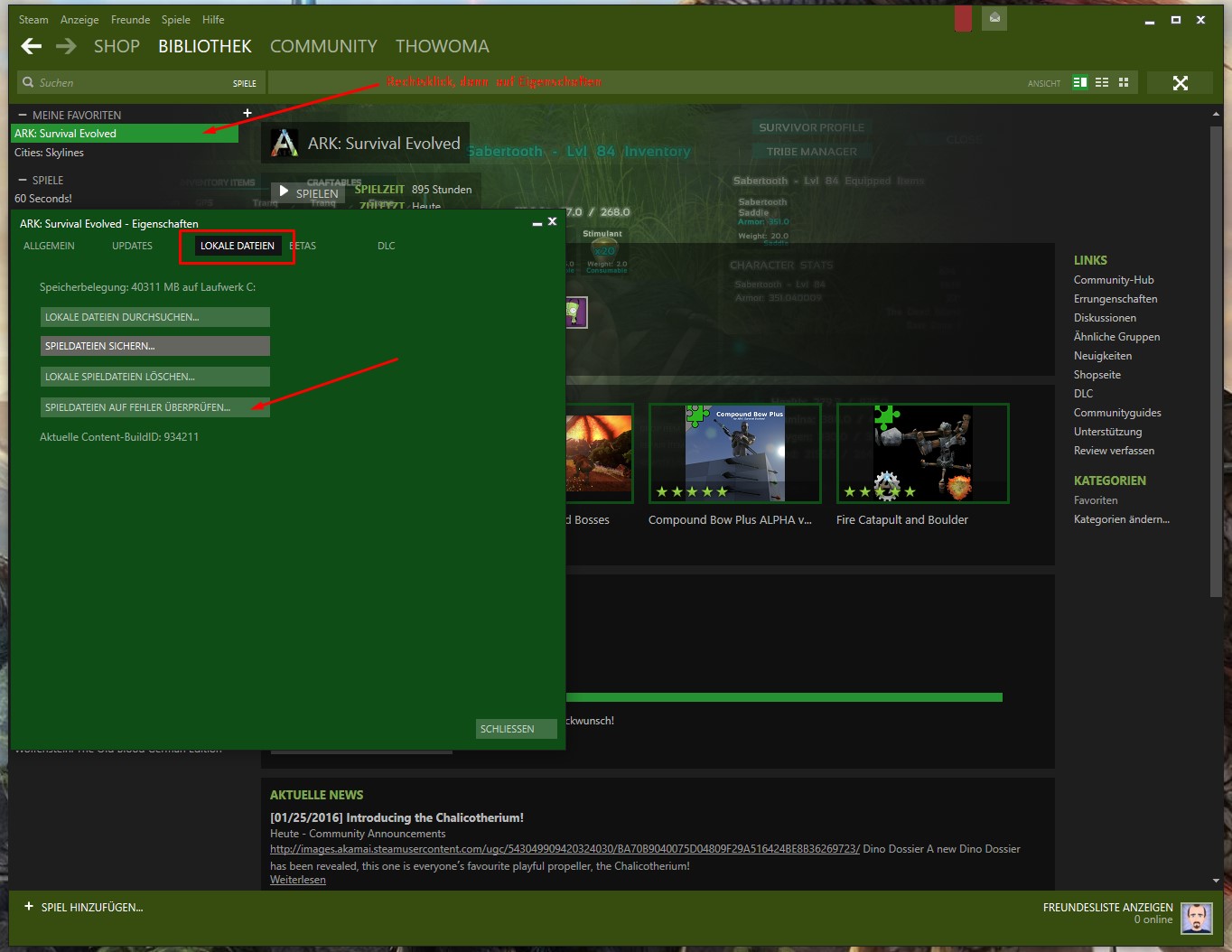The width and height of the screenshot is (1232, 952).
Task: Click Freundesliste anzeigen
Action: click(1107, 907)
